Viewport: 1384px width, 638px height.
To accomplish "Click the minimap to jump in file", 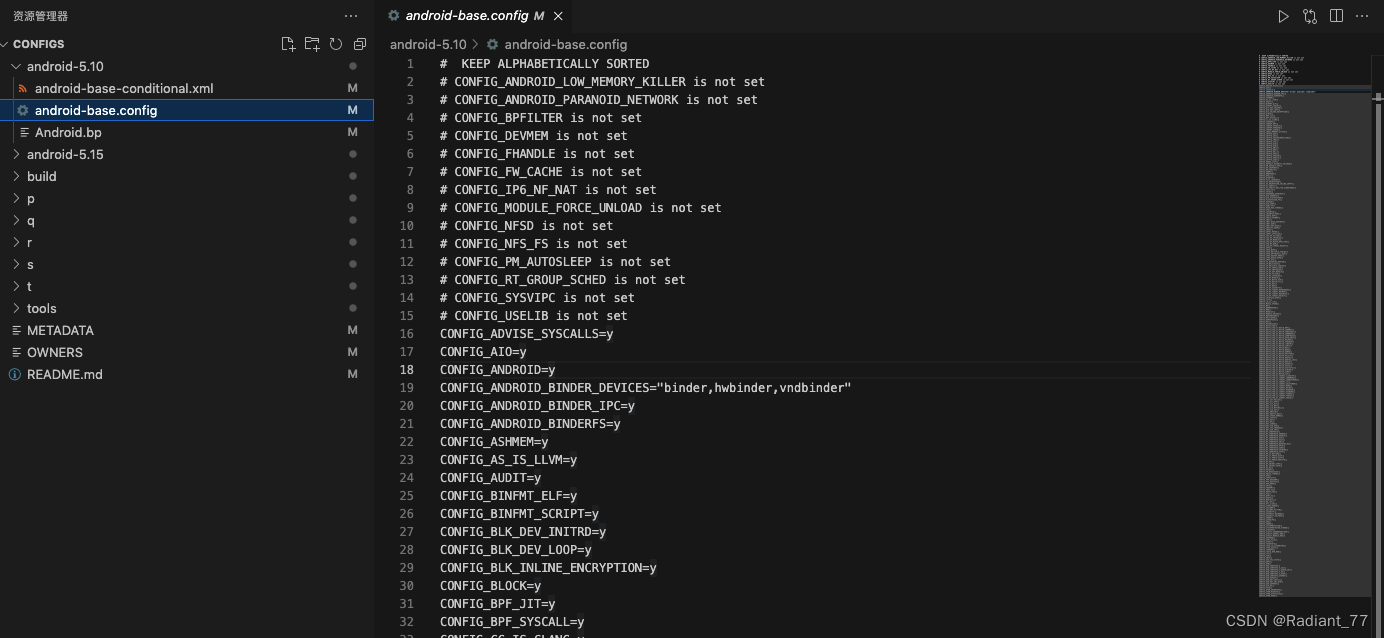I will (x=1310, y=300).
